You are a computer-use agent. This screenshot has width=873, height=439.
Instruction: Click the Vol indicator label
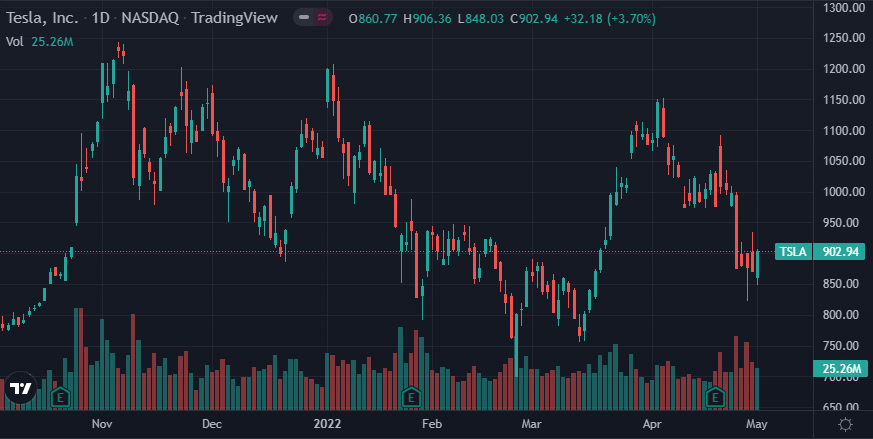pyautogui.click(x=15, y=41)
